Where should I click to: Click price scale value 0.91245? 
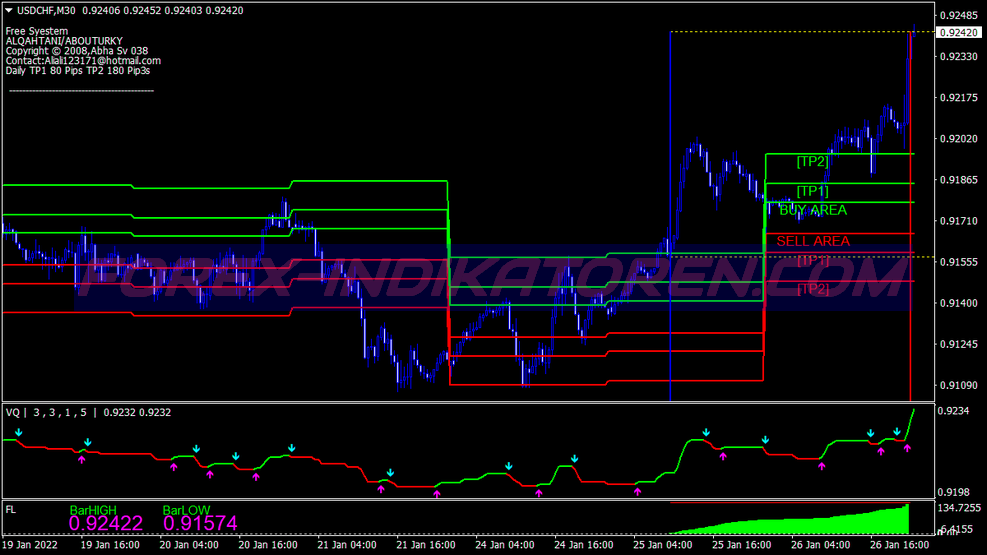coord(959,344)
